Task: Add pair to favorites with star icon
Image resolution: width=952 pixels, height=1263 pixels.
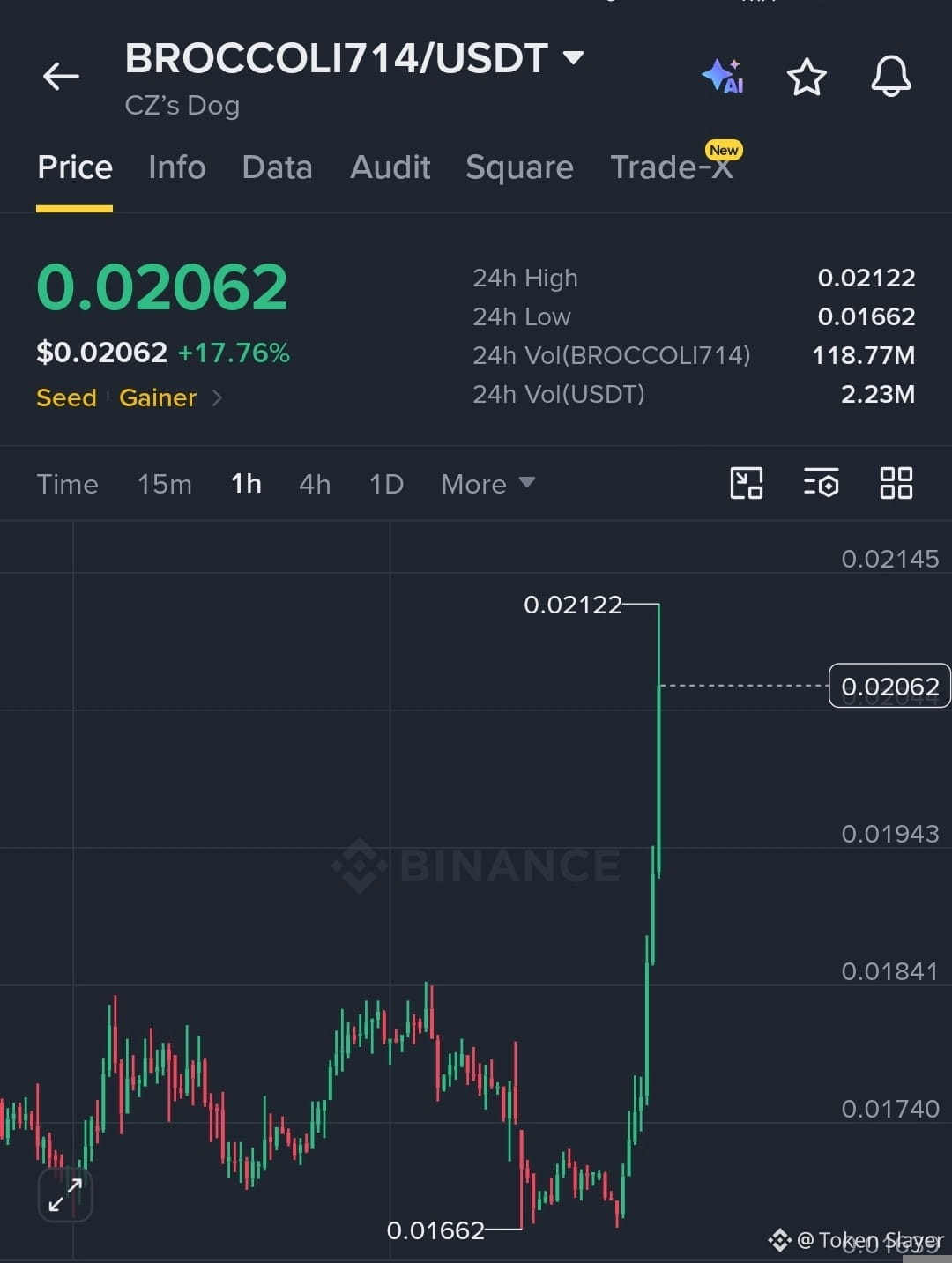Action: 807,77
